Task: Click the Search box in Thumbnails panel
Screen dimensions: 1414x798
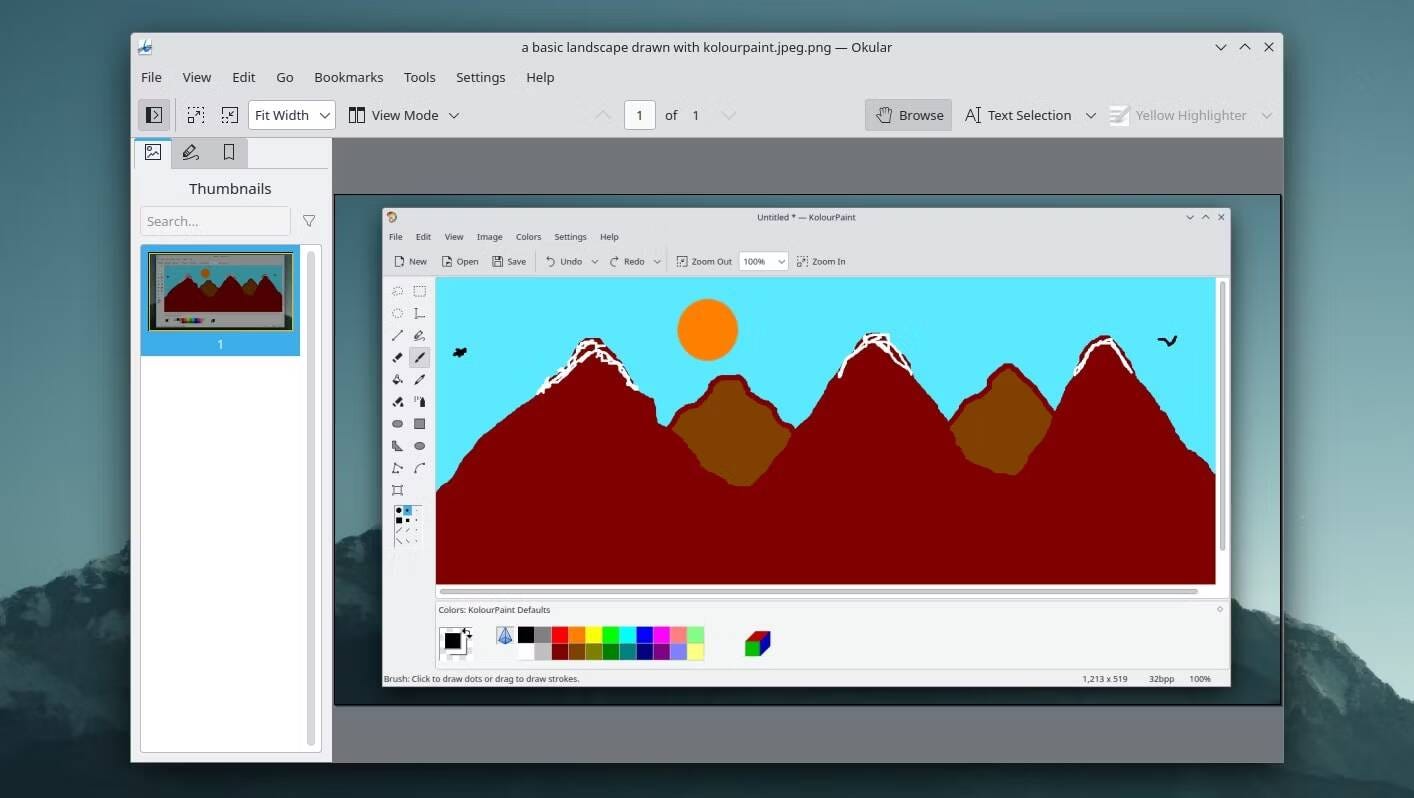Action: click(215, 221)
